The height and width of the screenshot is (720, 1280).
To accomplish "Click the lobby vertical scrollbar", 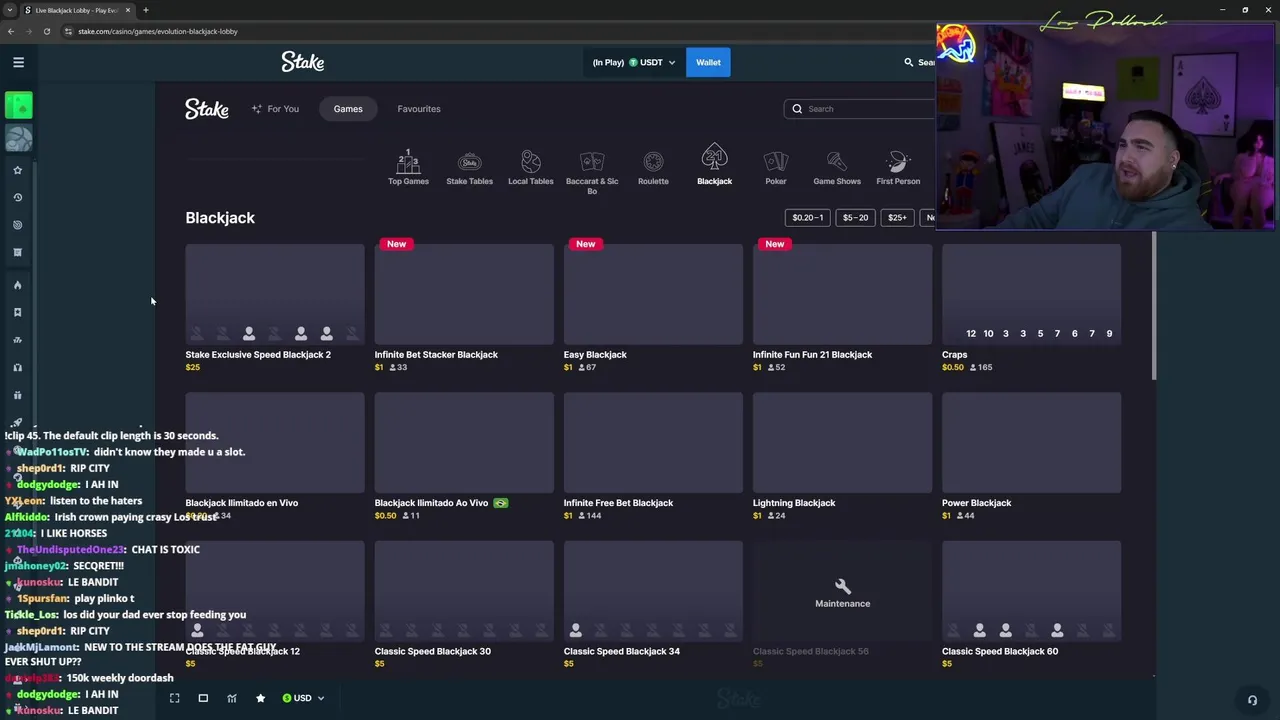I will point(1154,305).
